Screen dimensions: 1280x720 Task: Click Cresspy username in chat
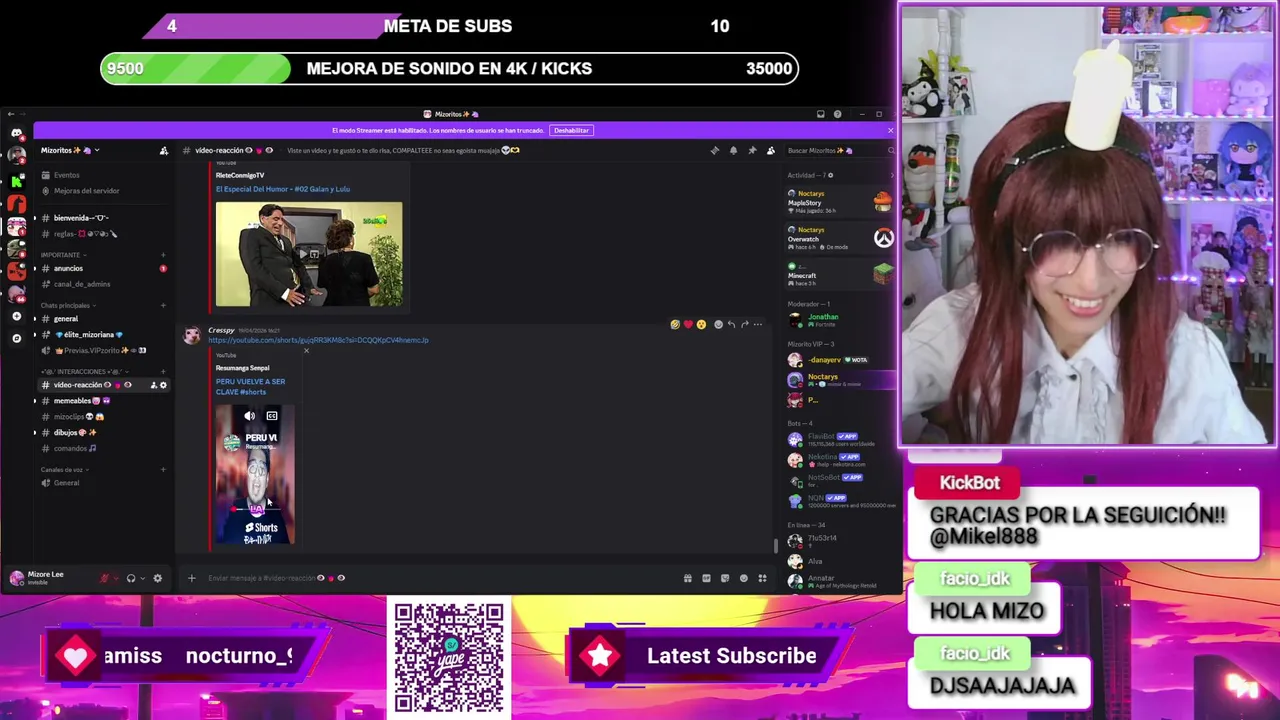tap(221, 330)
